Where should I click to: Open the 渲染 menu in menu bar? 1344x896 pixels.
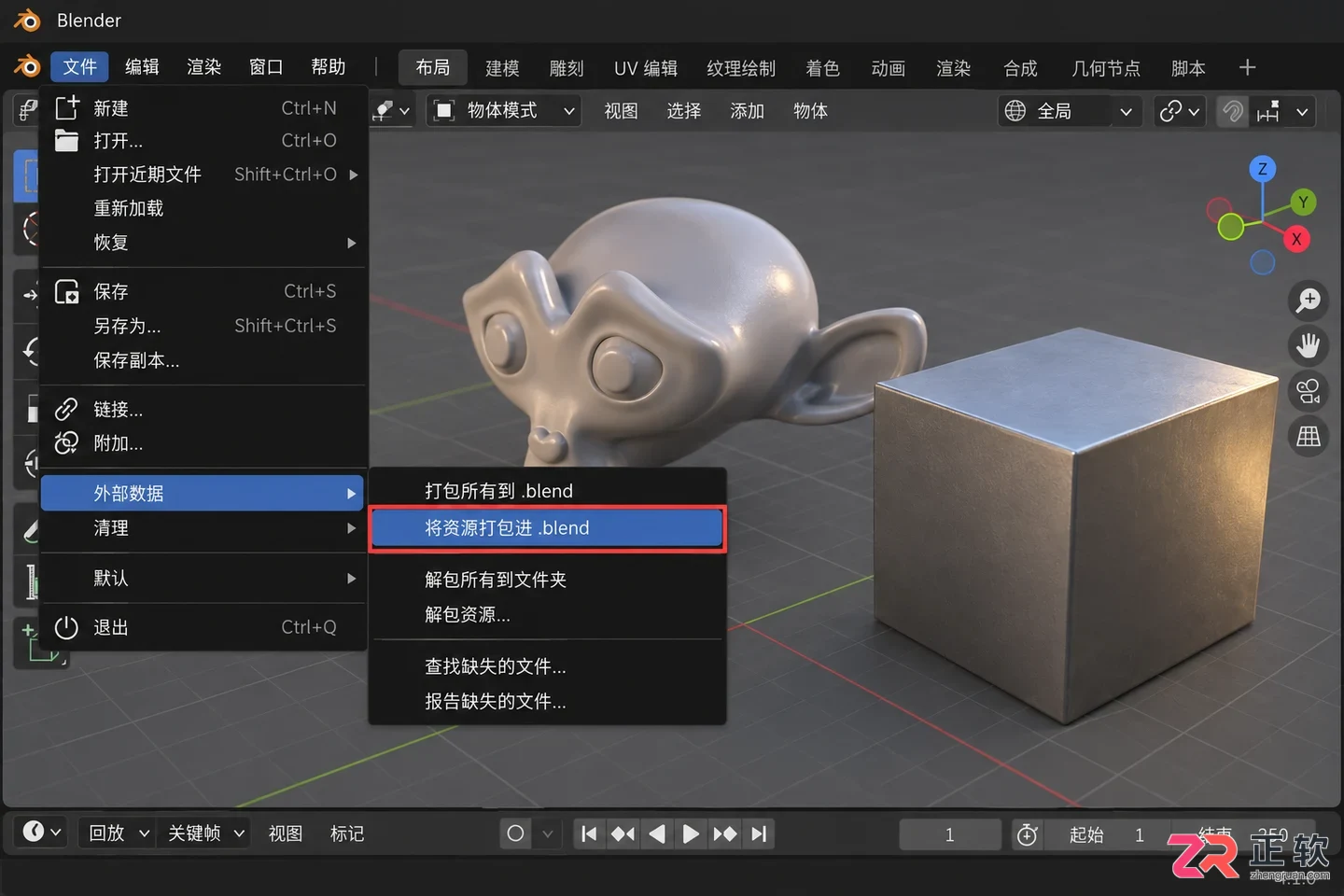[204, 67]
